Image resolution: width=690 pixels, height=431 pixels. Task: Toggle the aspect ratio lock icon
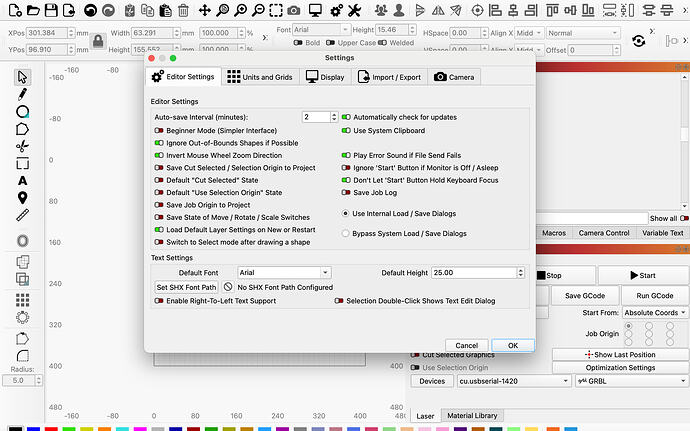98,41
